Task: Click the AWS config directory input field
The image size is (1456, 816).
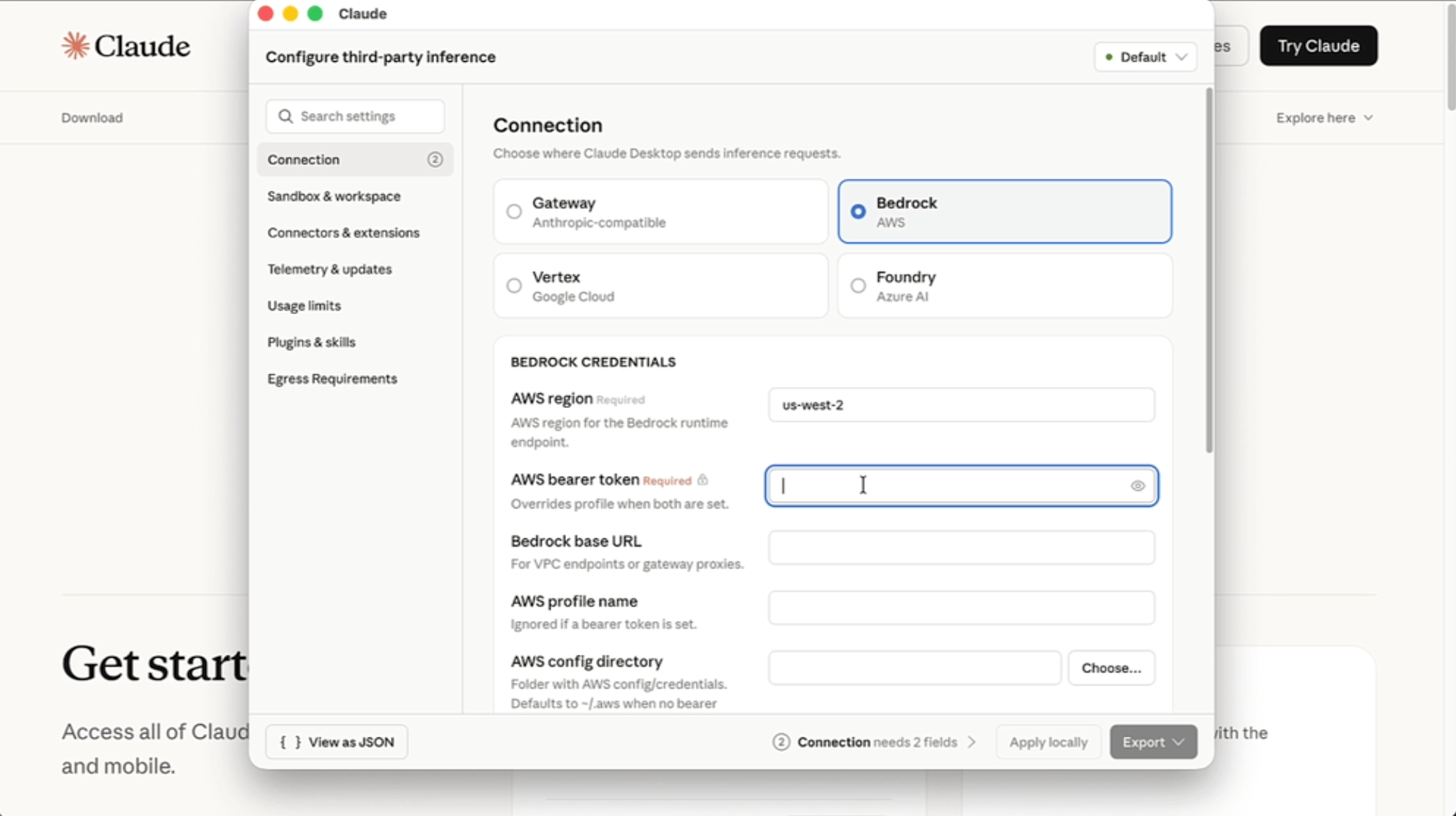Action: 915,668
